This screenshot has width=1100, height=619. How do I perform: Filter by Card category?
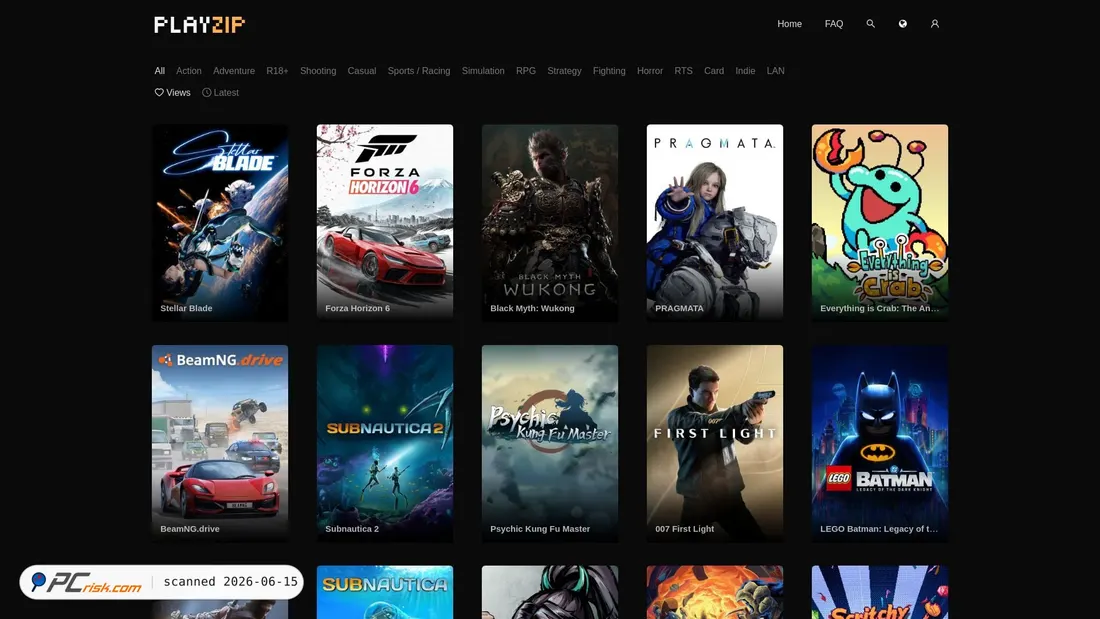tap(713, 71)
